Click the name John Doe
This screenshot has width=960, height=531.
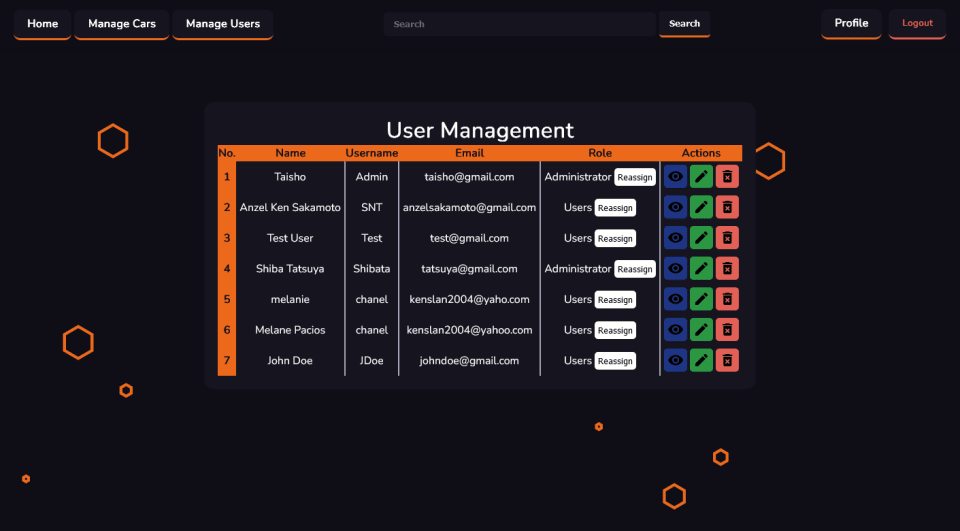point(290,361)
